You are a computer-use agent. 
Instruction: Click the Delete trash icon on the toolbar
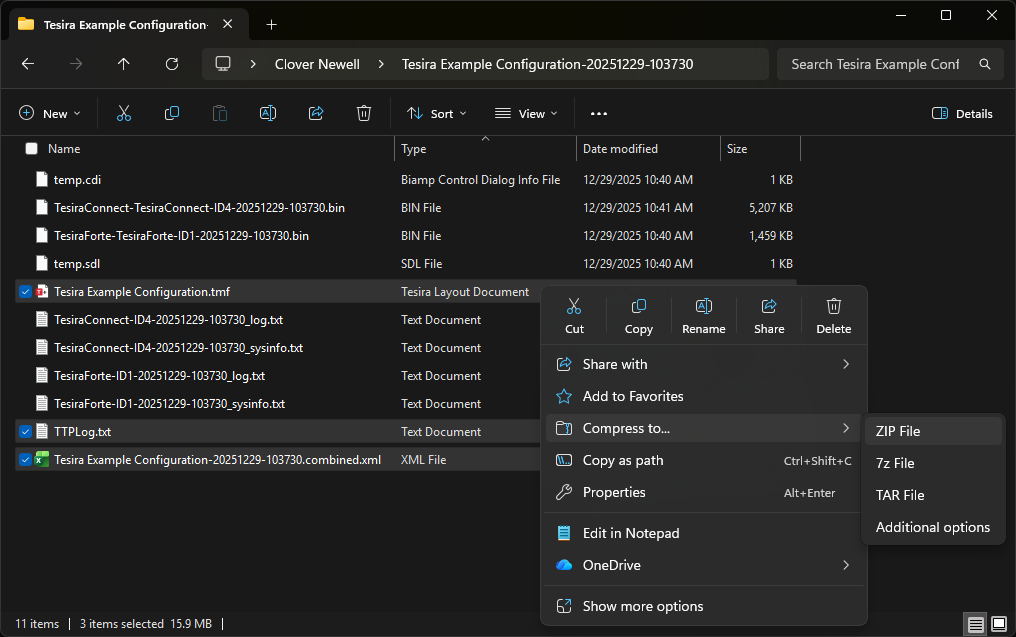[x=363, y=113]
